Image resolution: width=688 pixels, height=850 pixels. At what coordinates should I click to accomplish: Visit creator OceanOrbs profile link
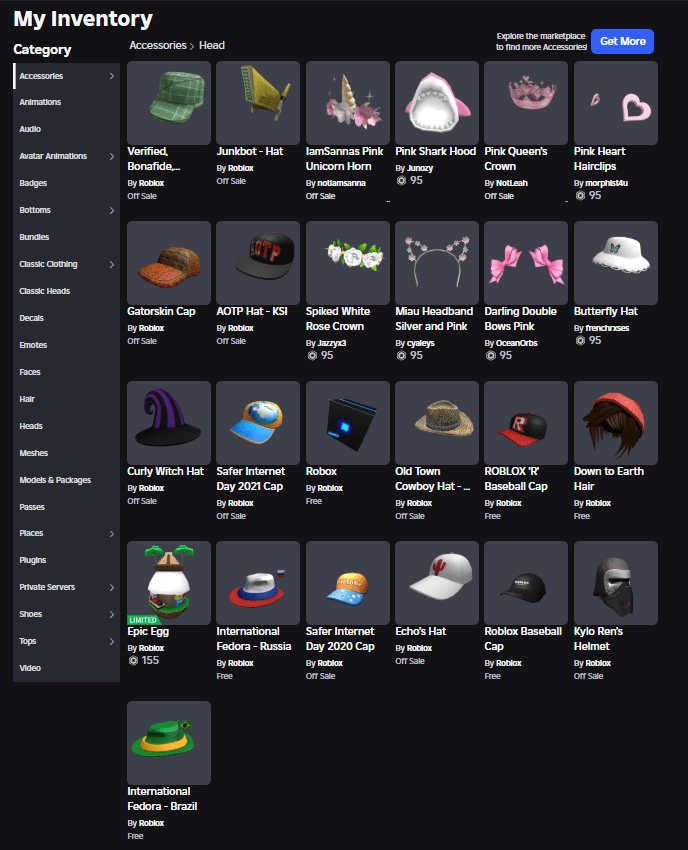(517, 343)
